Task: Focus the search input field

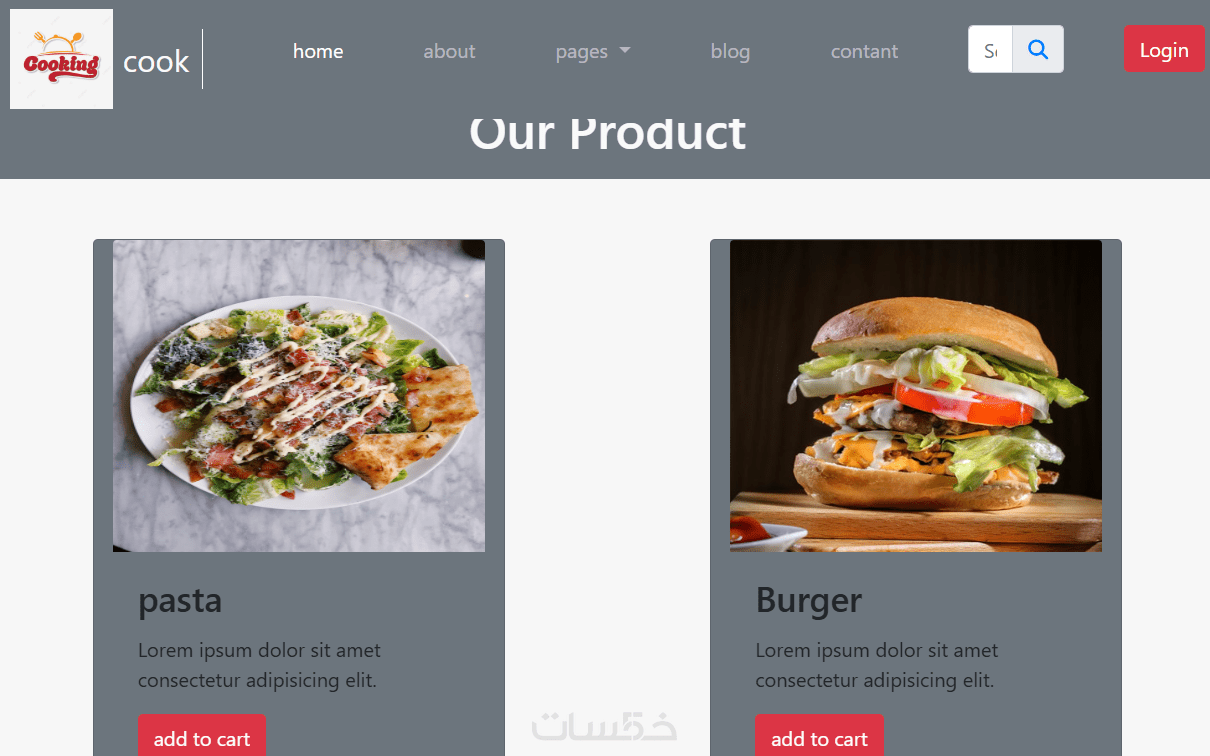Action: tap(991, 49)
